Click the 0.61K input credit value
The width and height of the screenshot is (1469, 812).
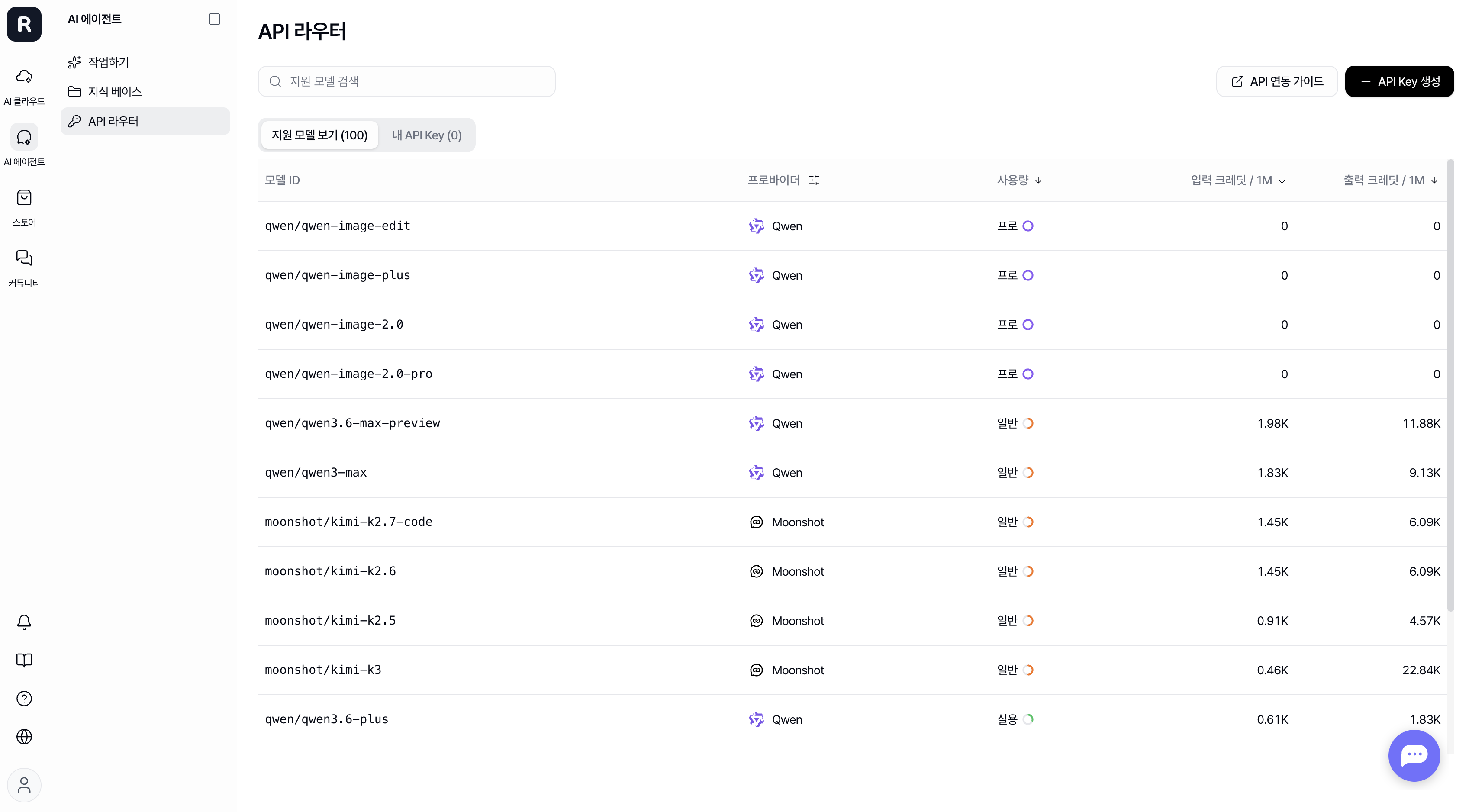pos(1272,719)
